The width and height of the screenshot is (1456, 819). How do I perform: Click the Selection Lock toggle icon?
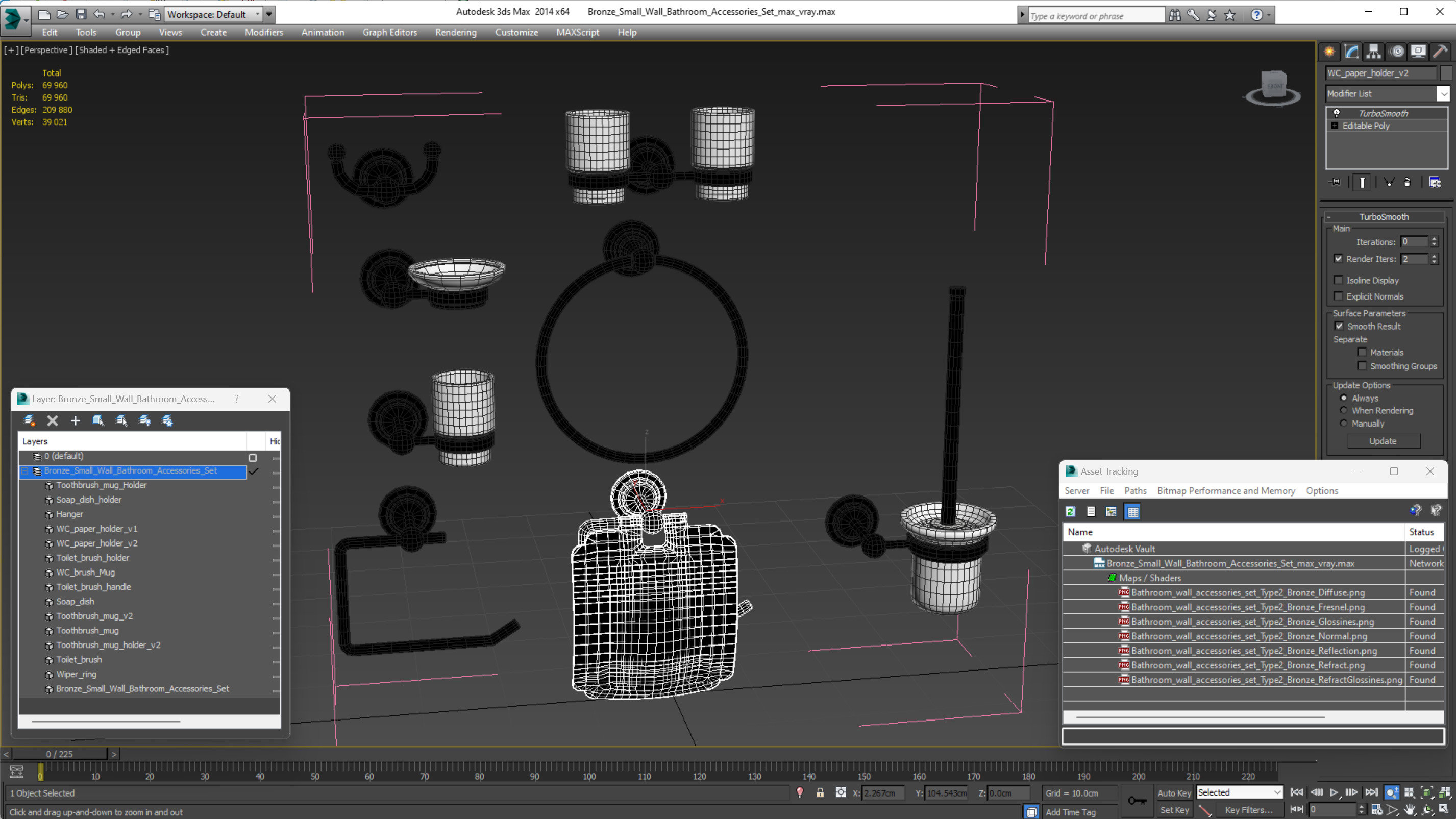click(x=820, y=792)
